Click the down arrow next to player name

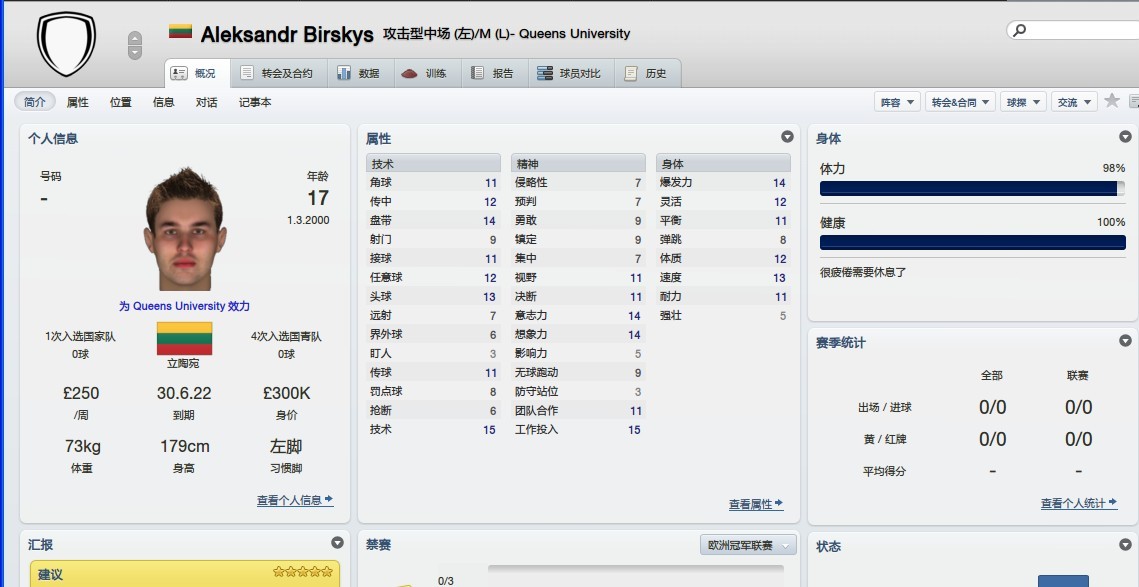(x=135, y=52)
